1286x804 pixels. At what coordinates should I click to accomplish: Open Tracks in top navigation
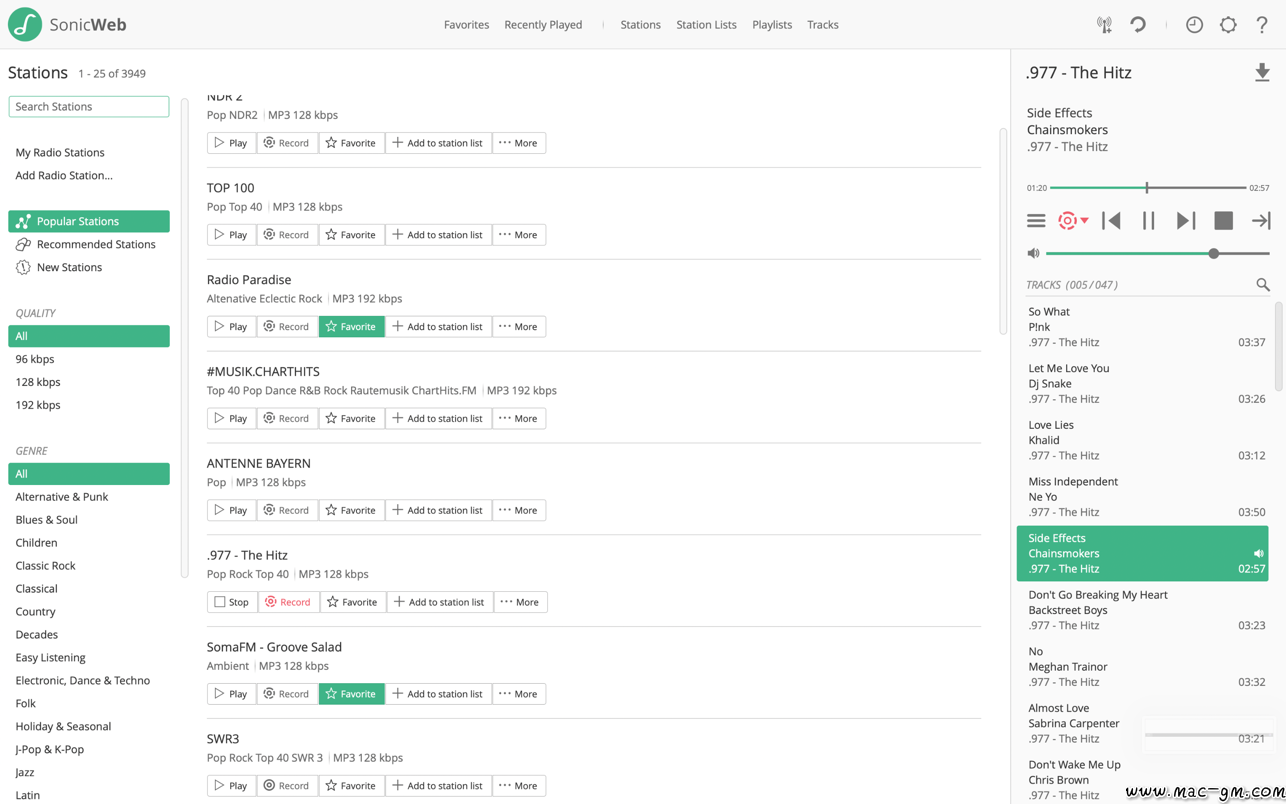tap(823, 25)
